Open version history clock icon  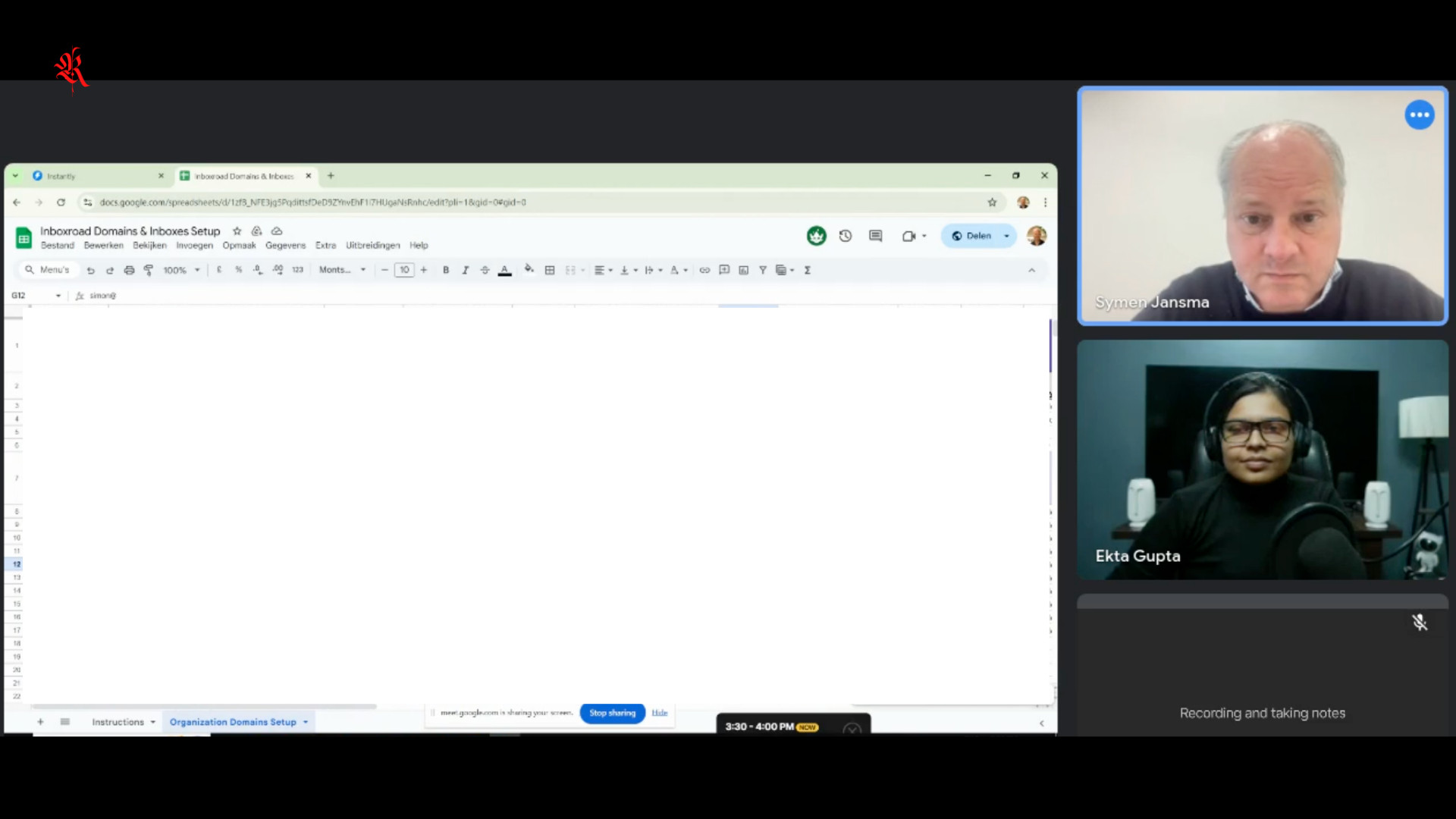coord(846,236)
